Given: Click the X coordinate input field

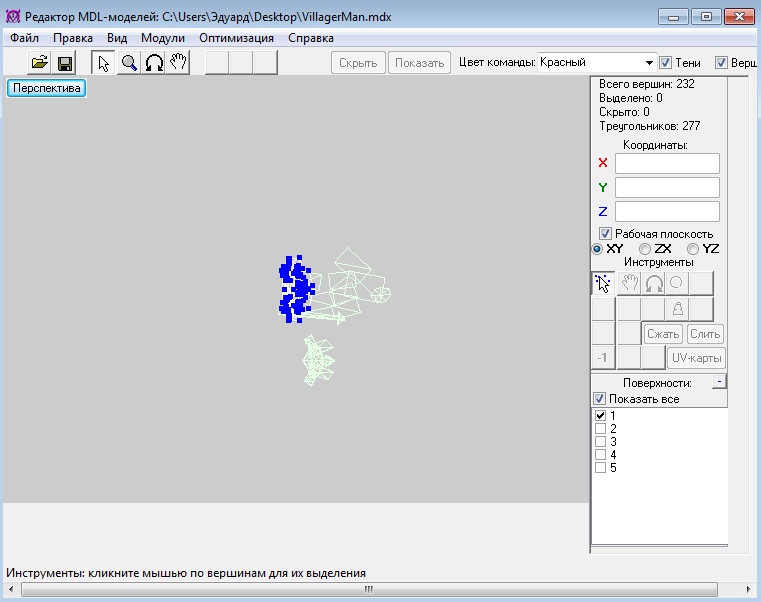Looking at the screenshot, I should [667, 164].
